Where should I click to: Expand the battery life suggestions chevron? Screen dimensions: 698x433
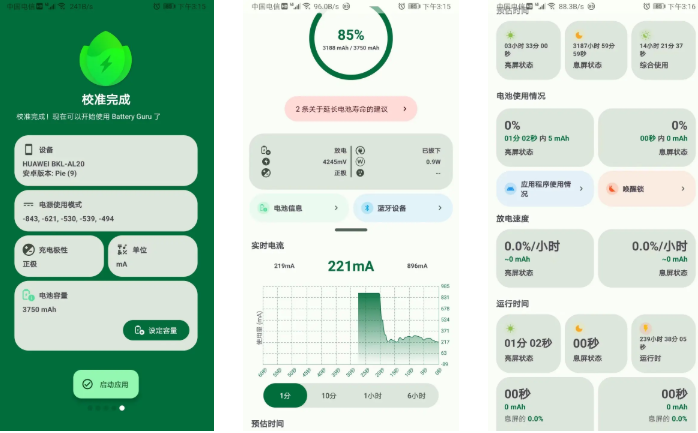point(405,109)
